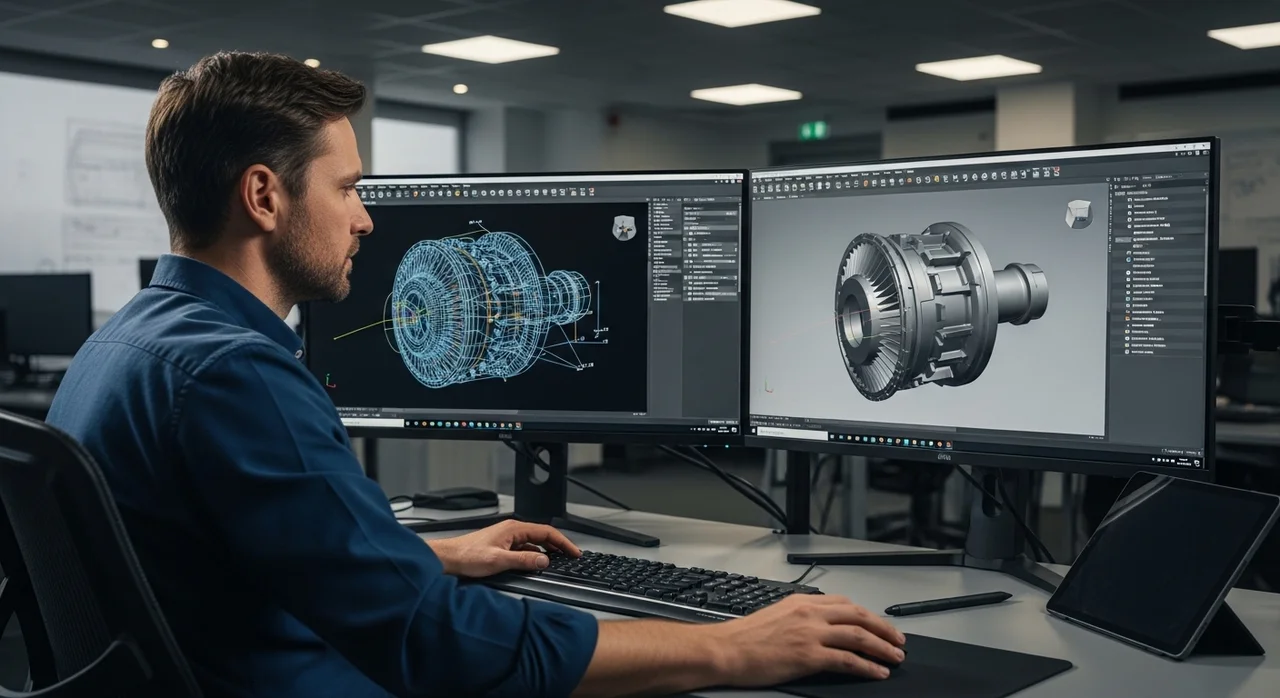Toggle visibility icon of first tree row, right monitor

(x=1129, y=201)
